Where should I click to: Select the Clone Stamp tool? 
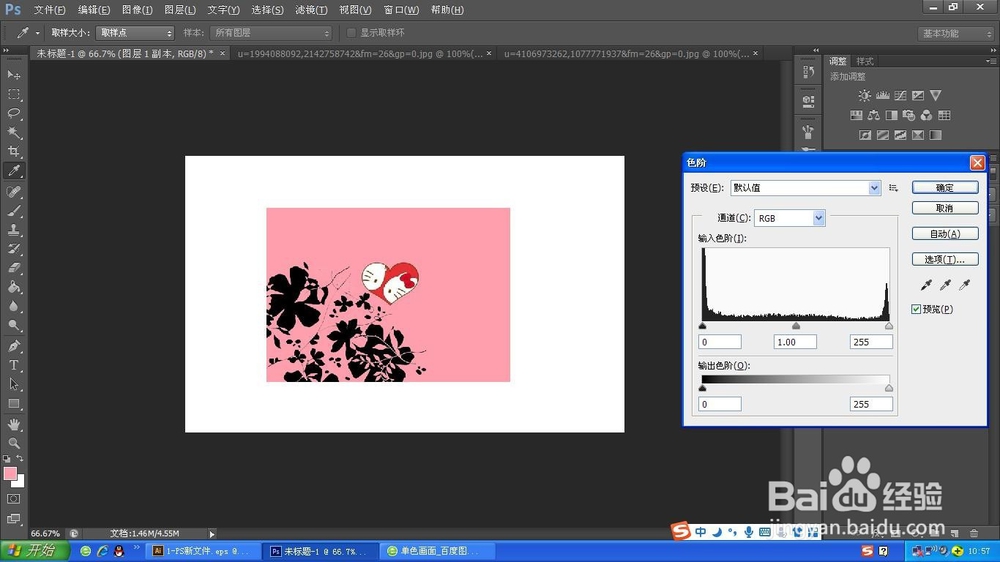(x=13, y=230)
